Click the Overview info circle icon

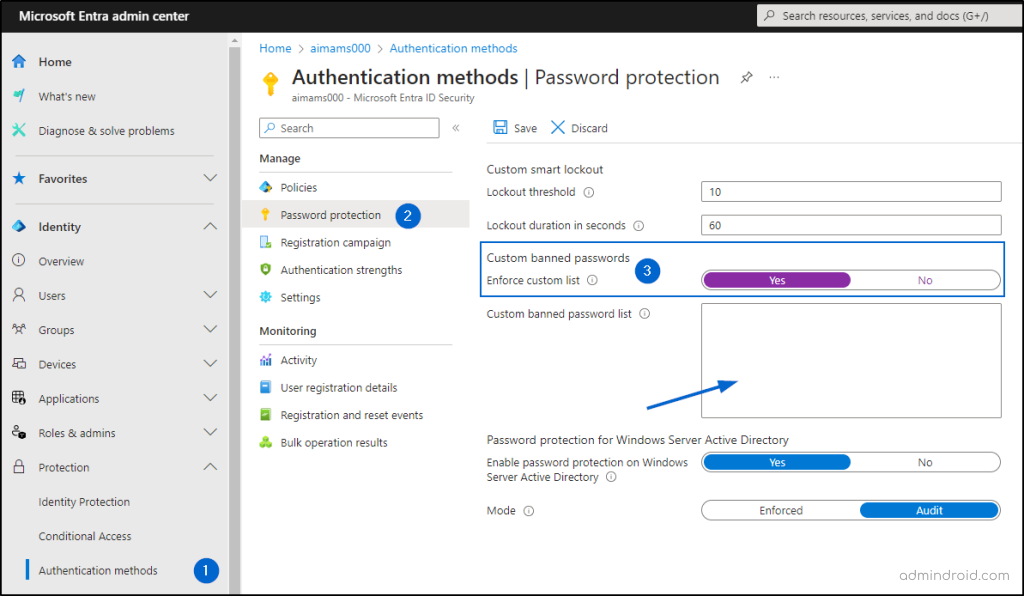click(x=19, y=260)
